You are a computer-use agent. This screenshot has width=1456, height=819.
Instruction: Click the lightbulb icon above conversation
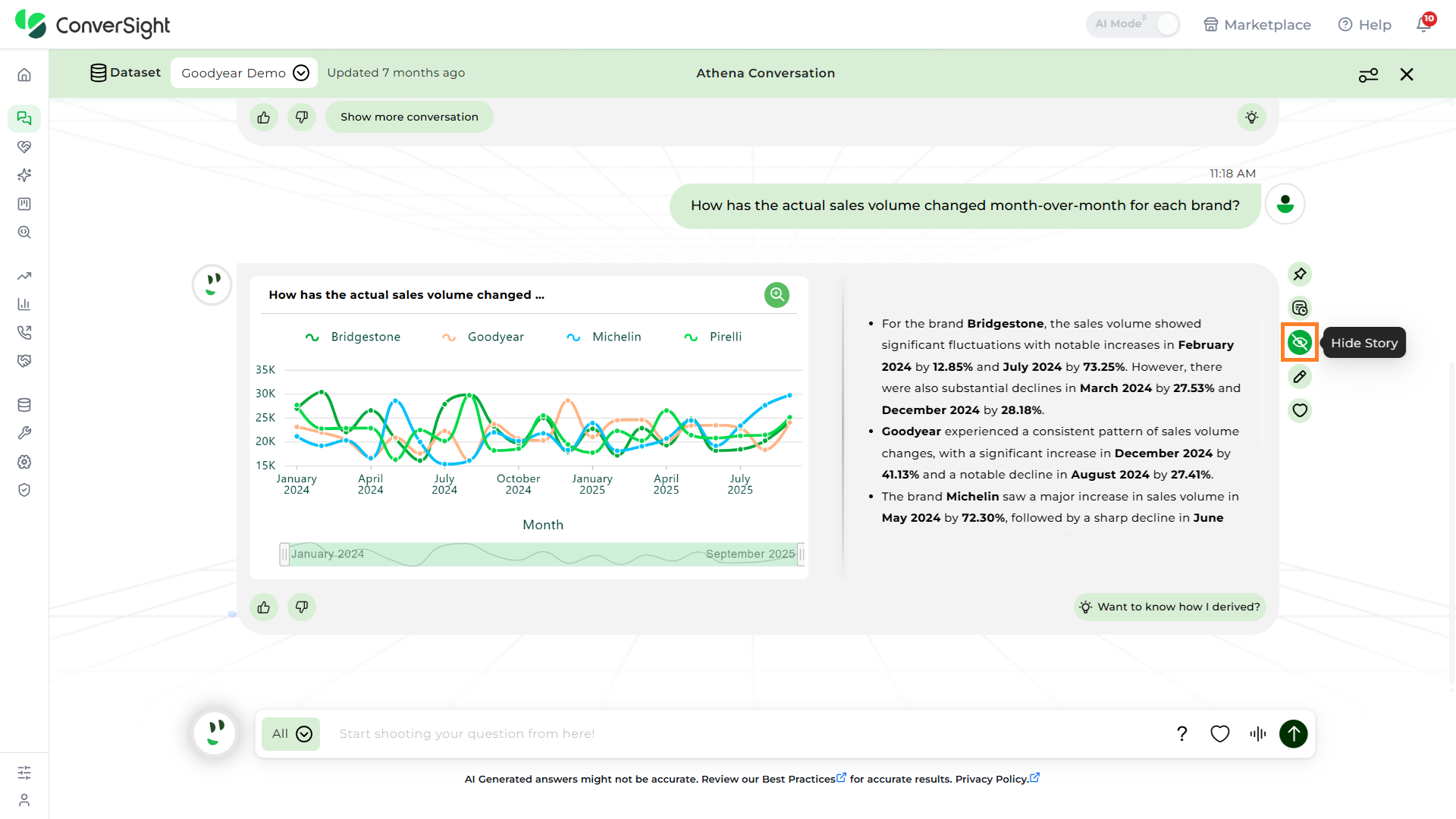pyautogui.click(x=1251, y=117)
